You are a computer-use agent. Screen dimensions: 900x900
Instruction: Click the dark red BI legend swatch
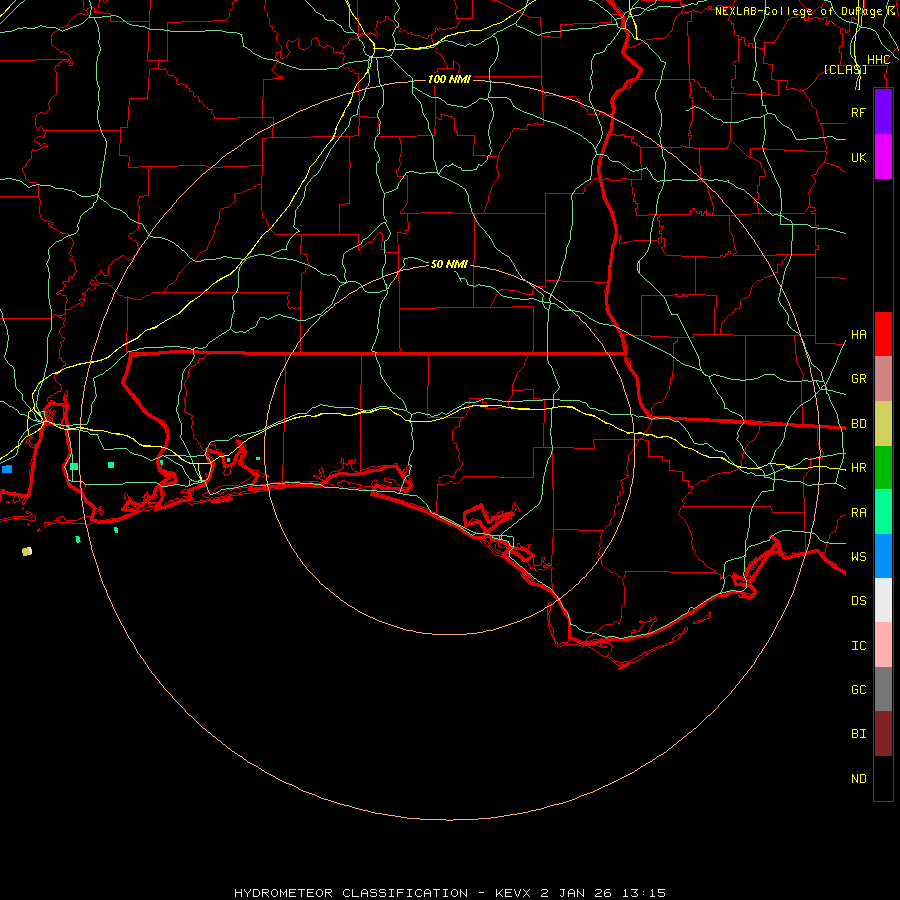[883, 734]
